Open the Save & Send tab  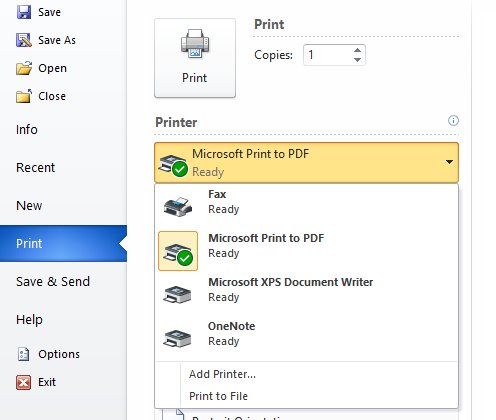click(x=63, y=282)
